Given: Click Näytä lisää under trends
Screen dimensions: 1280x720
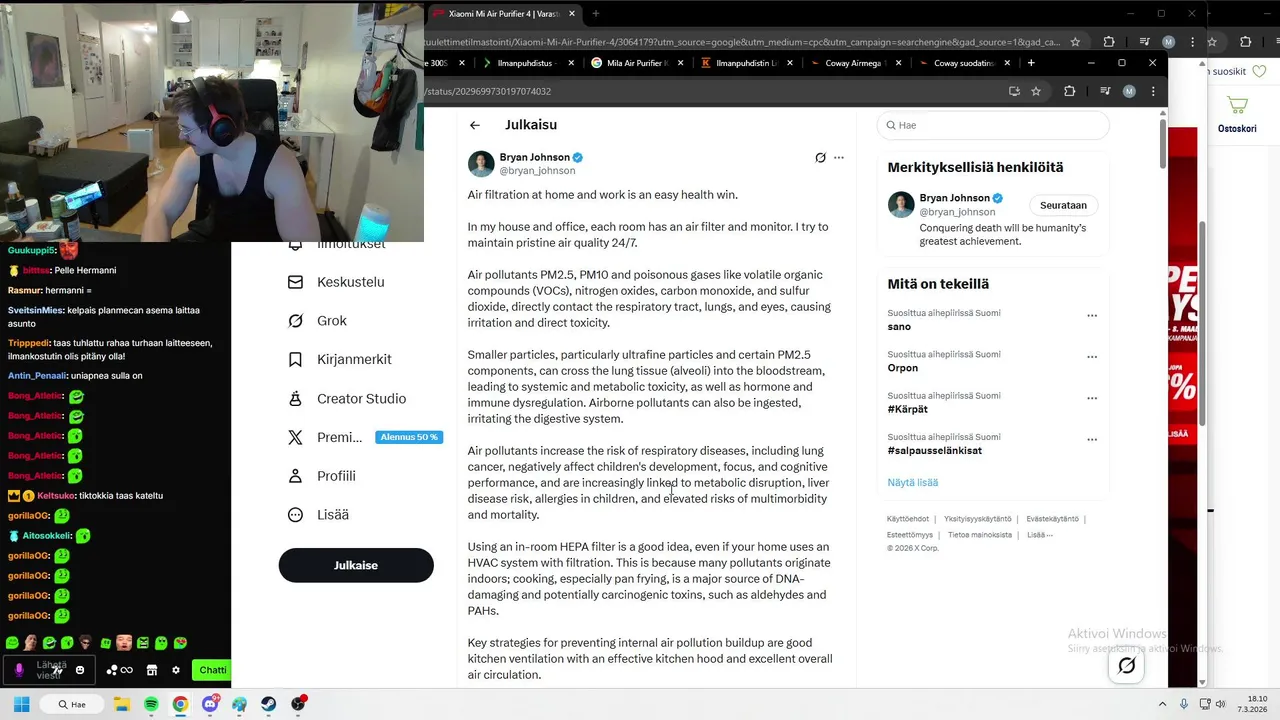Looking at the screenshot, I should [x=912, y=482].
